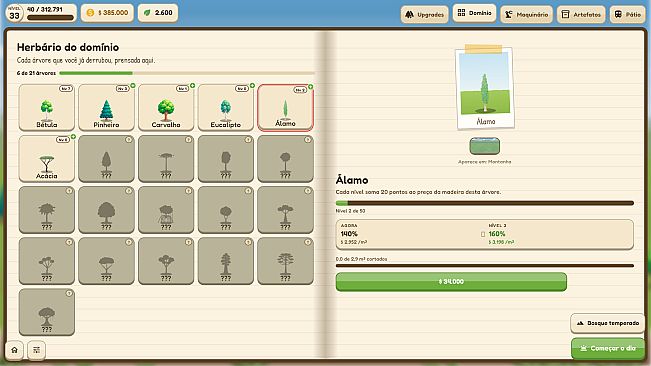This screenshot has width=651, height=366.
Task: Click the green plus badge on Eucalipto
Action: pyautogui.click(x=252, y=85)
